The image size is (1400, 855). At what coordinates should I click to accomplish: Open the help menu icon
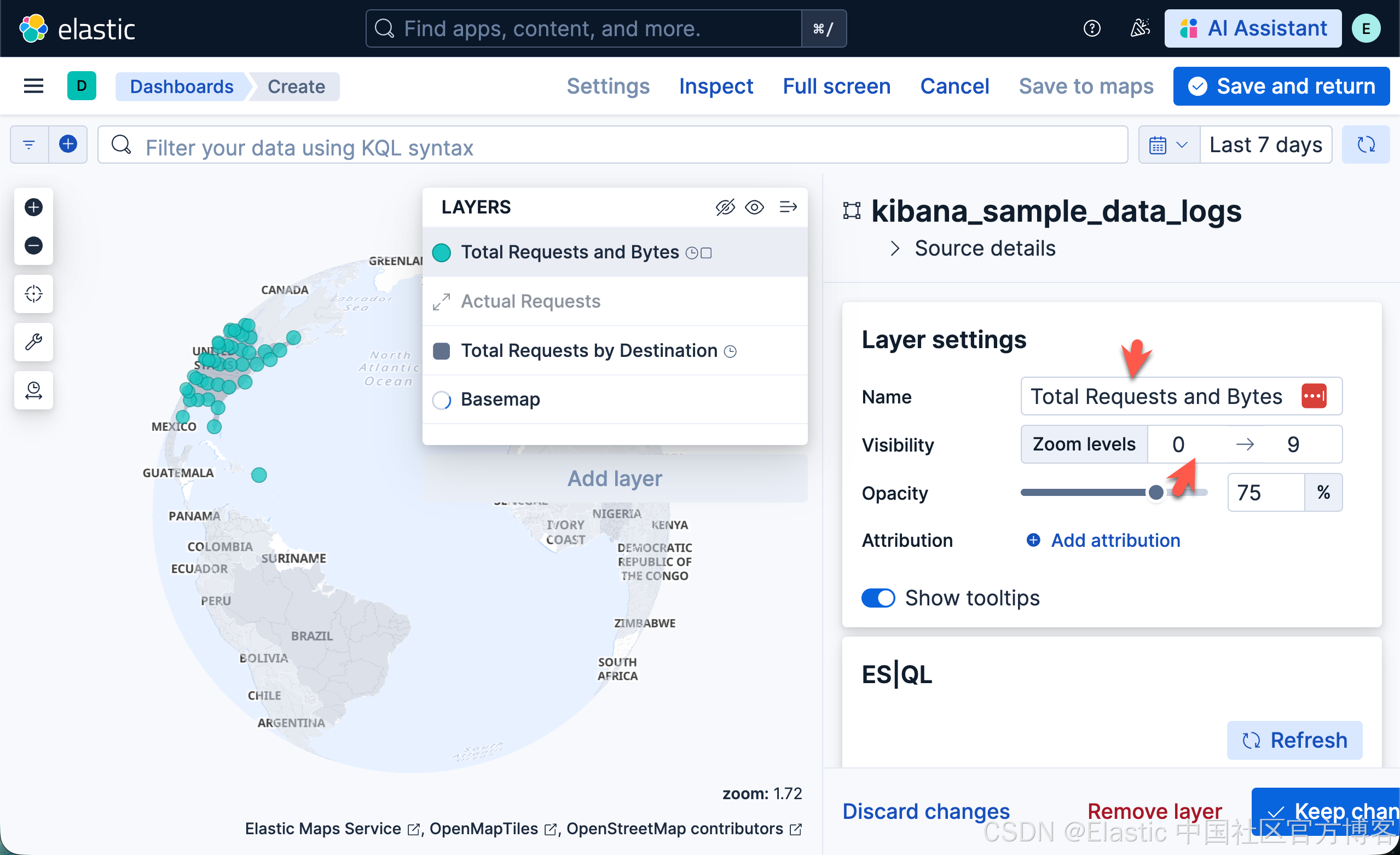[x=1091, y=28]
